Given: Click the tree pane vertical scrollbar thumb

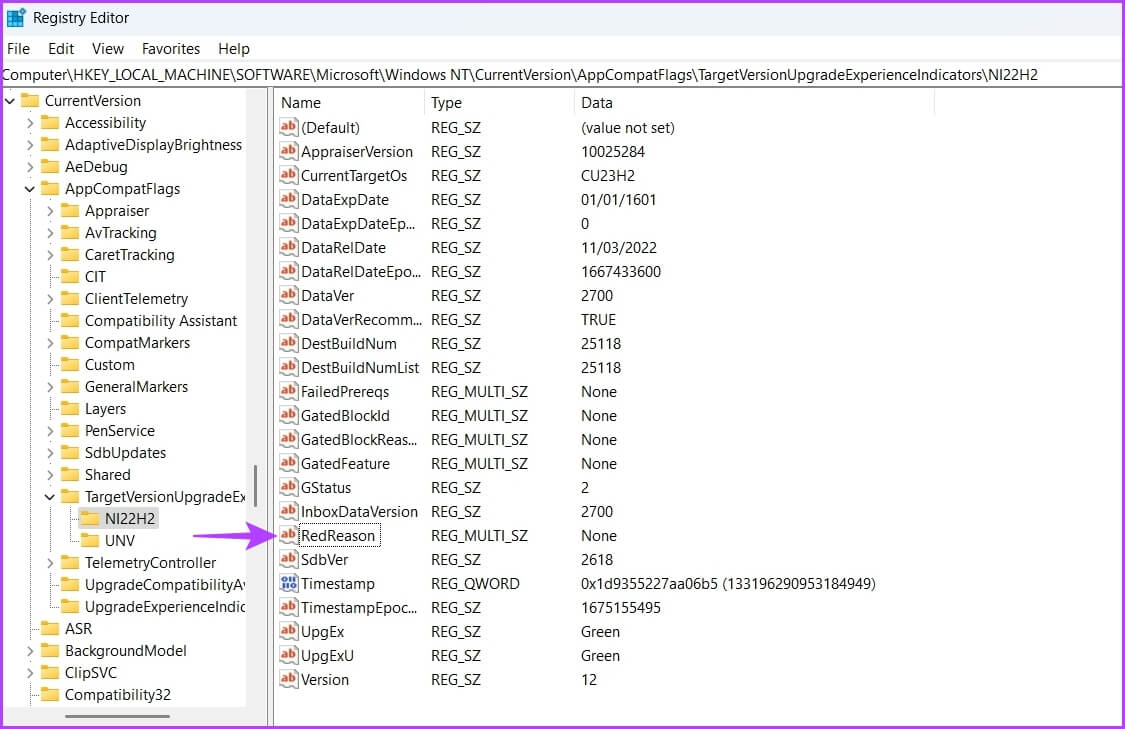Looking at the screenshot, I should pyautogui.click(x=255, y=486).
